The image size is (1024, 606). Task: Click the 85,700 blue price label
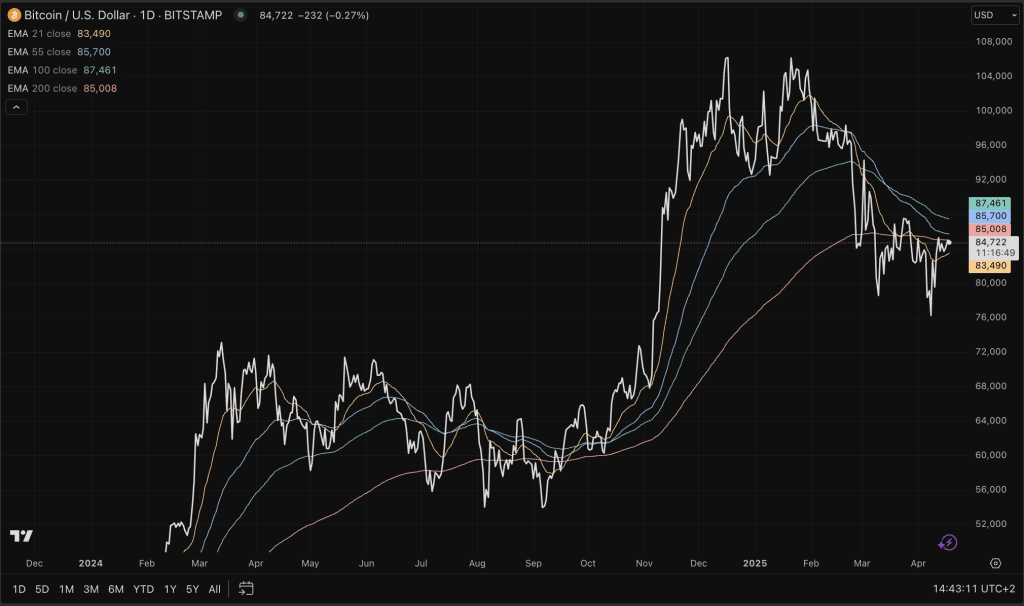point(990,216)
